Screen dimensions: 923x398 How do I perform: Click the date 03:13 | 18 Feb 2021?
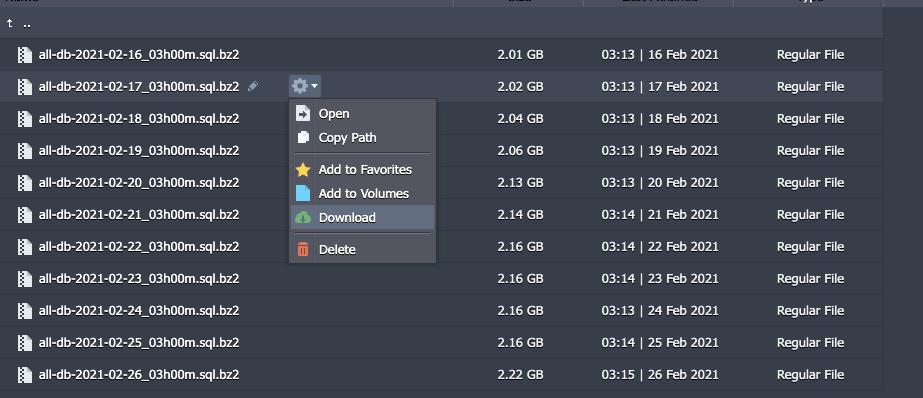pos(660,118)
